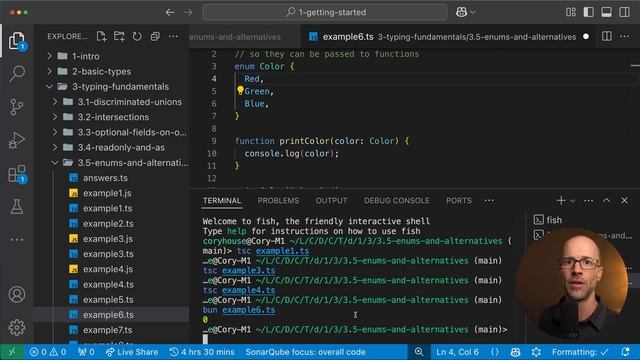Open the Accounts menu
This screenshot has height=360, width=640.
coord(17,294)
